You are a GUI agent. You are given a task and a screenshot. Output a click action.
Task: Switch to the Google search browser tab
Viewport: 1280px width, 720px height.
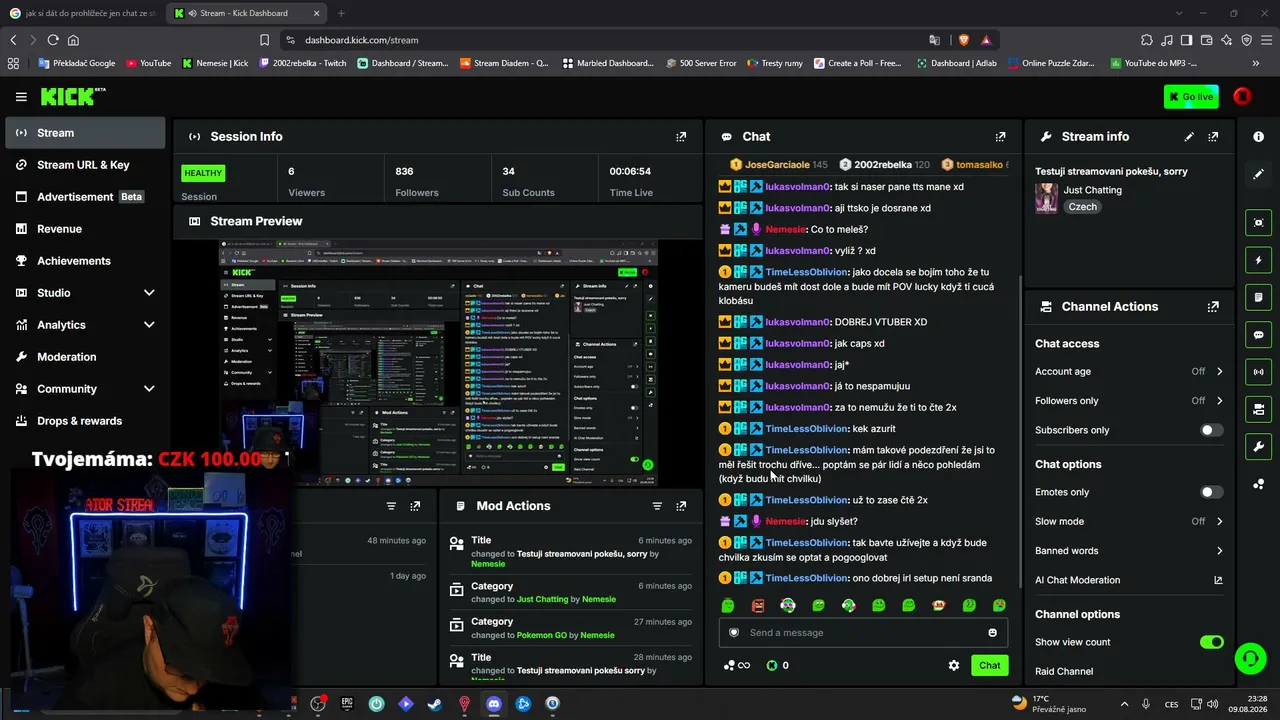pyautogui.click(x=82, y=13)
